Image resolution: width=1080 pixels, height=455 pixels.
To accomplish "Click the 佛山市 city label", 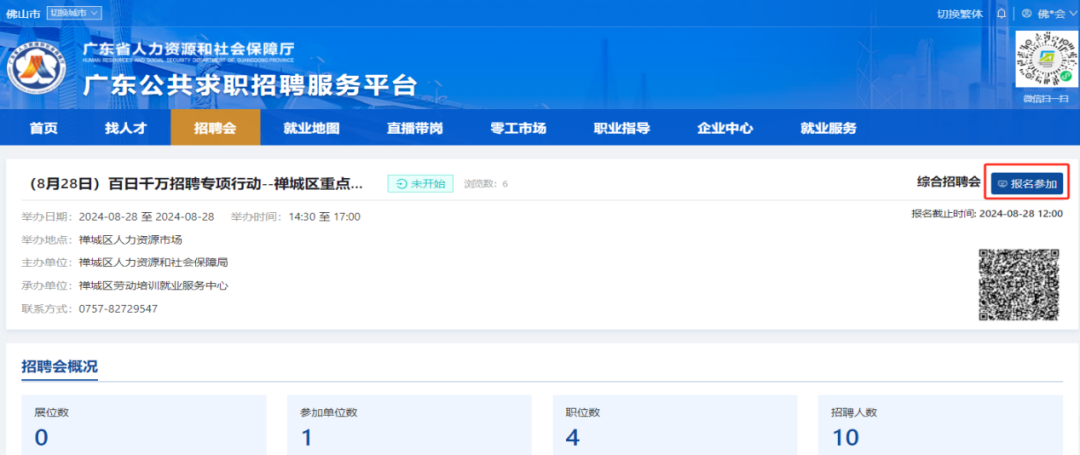I will coord(23,13).
